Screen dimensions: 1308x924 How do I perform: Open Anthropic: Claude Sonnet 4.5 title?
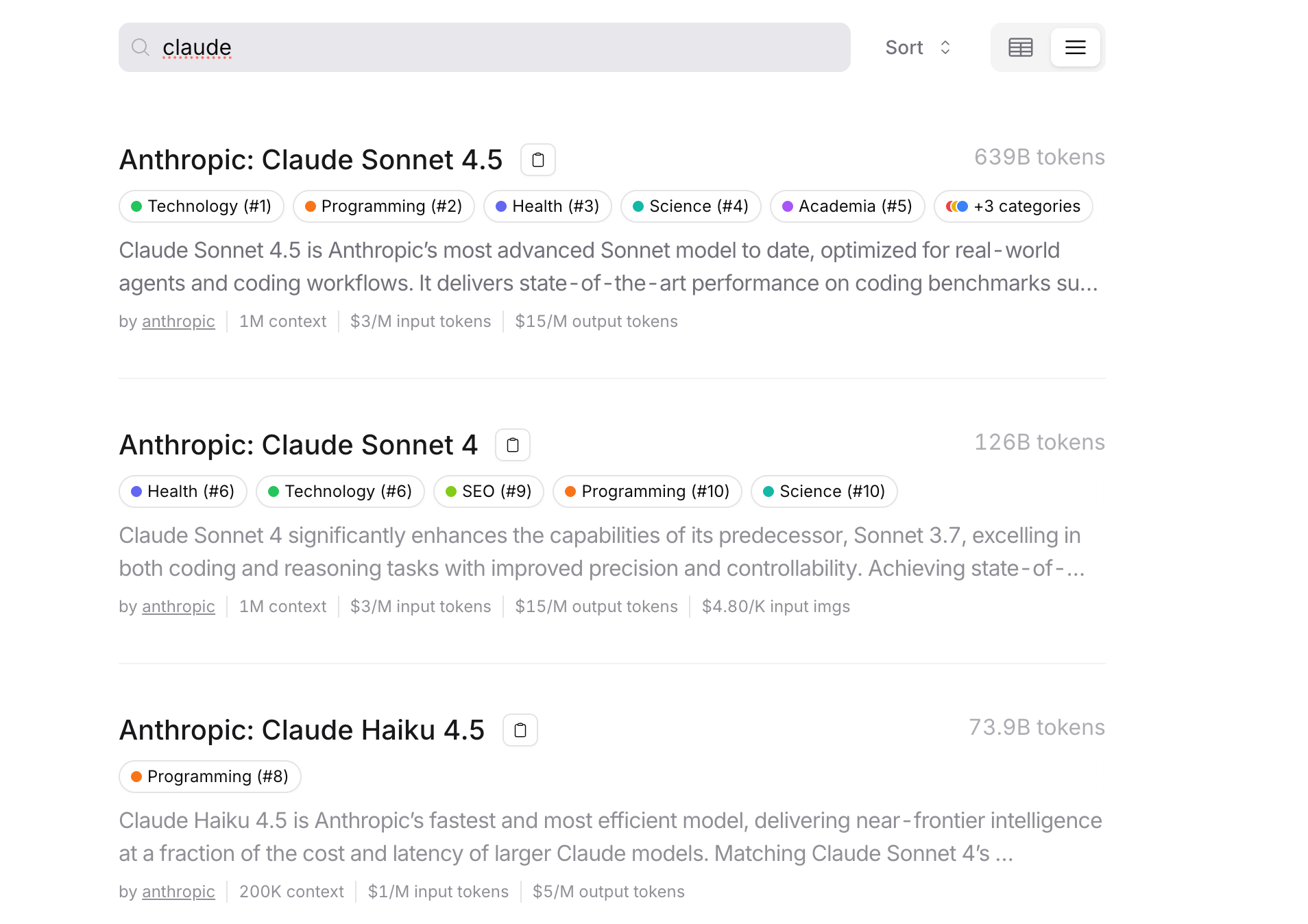coord(311,160)
